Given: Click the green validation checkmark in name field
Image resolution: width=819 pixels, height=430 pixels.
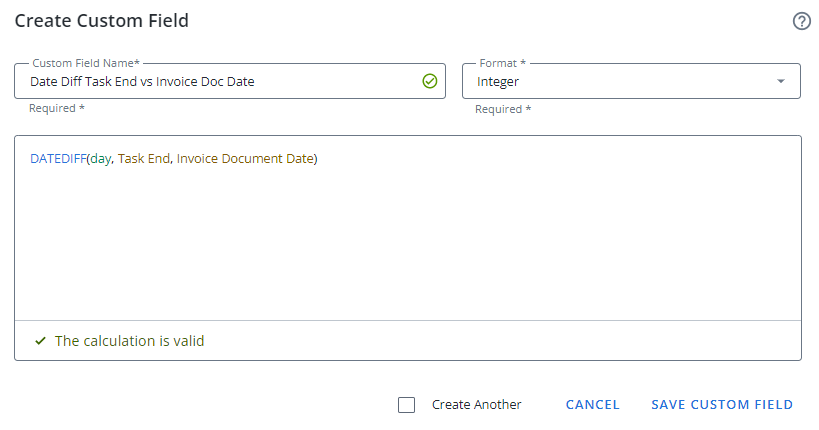Looking at the screenshot, I should (x=430, y=82).
